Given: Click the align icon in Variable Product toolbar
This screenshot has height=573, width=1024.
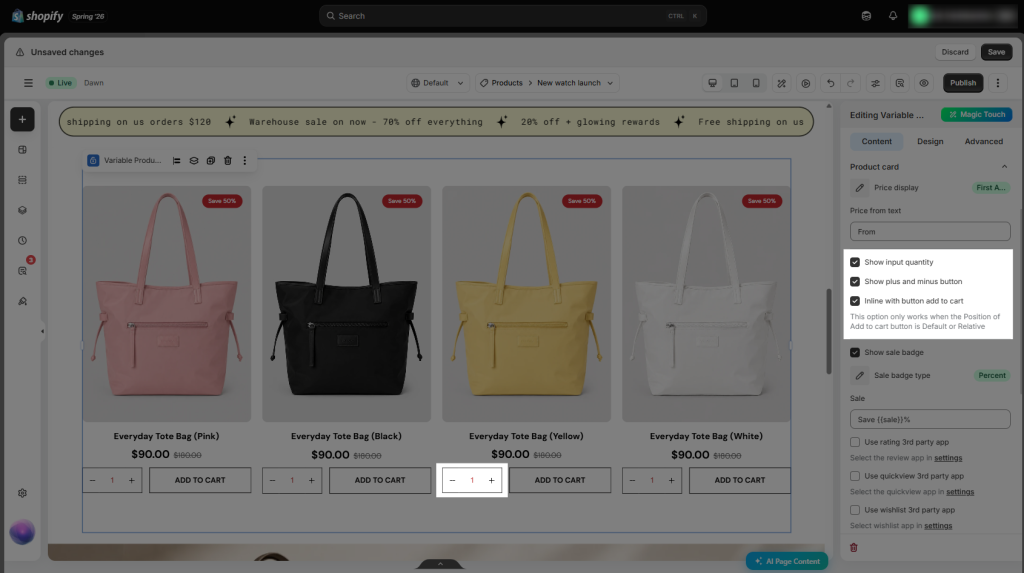Looking at the screenshot, I should coord(176,160).
